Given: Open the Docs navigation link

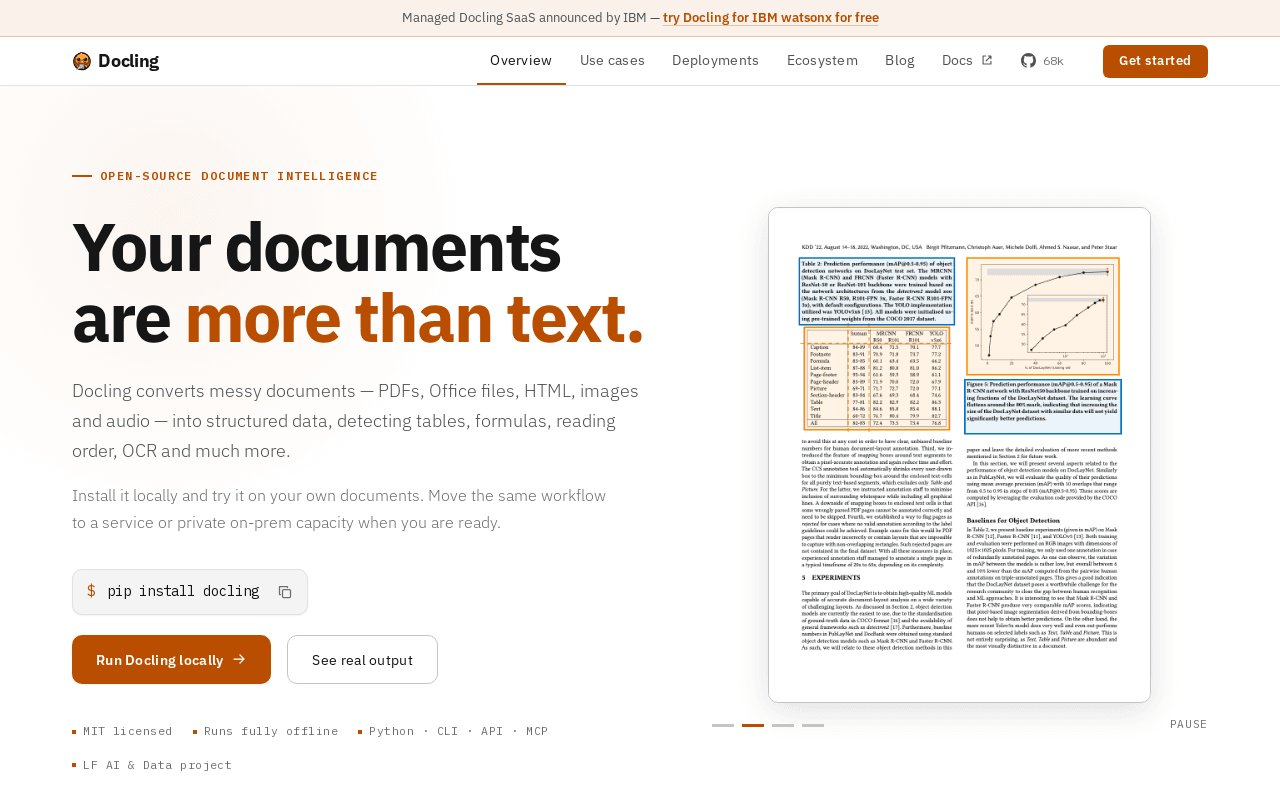Looking at the screenshot, I should [967, 61].
